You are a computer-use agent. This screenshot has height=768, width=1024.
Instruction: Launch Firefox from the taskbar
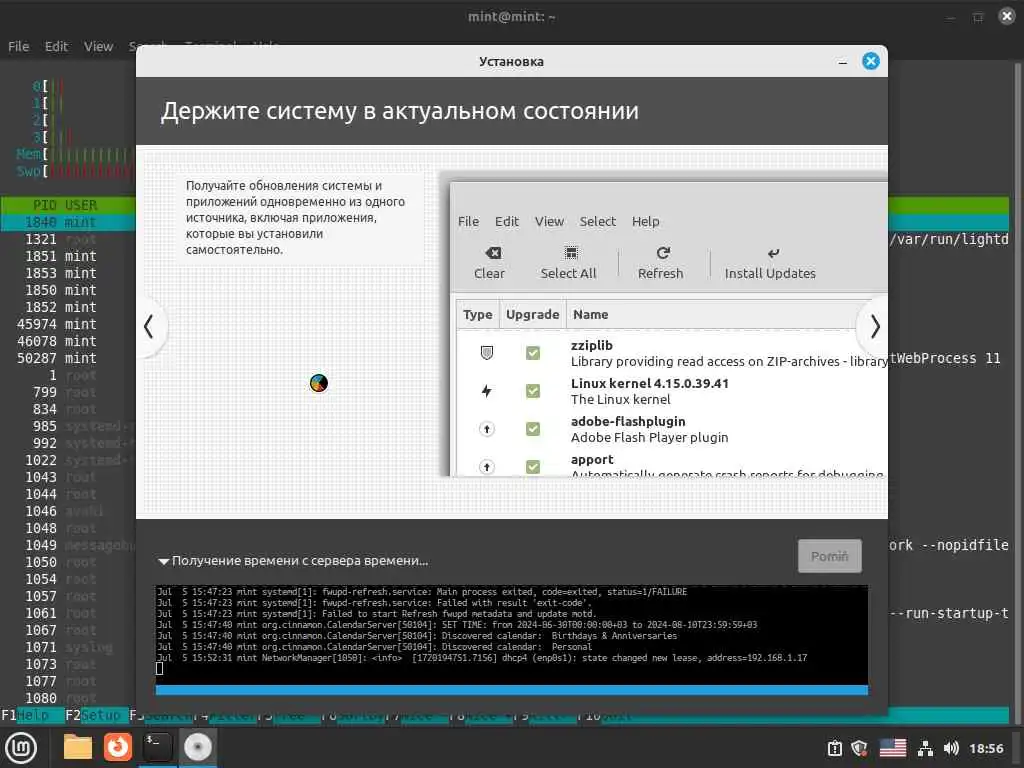(x=118, y=747)
